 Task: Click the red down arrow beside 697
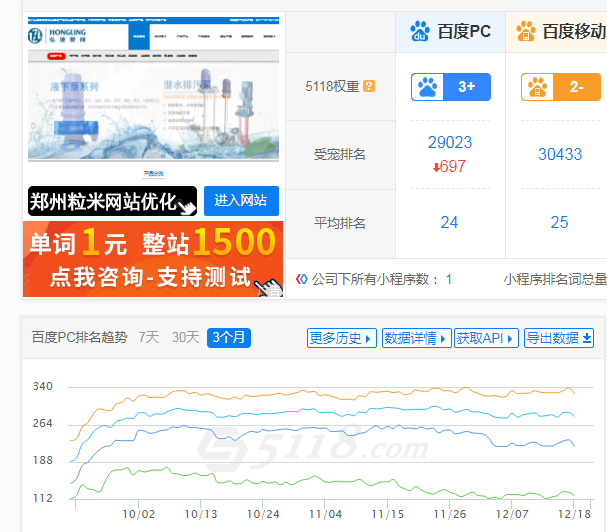coord(436,167)
